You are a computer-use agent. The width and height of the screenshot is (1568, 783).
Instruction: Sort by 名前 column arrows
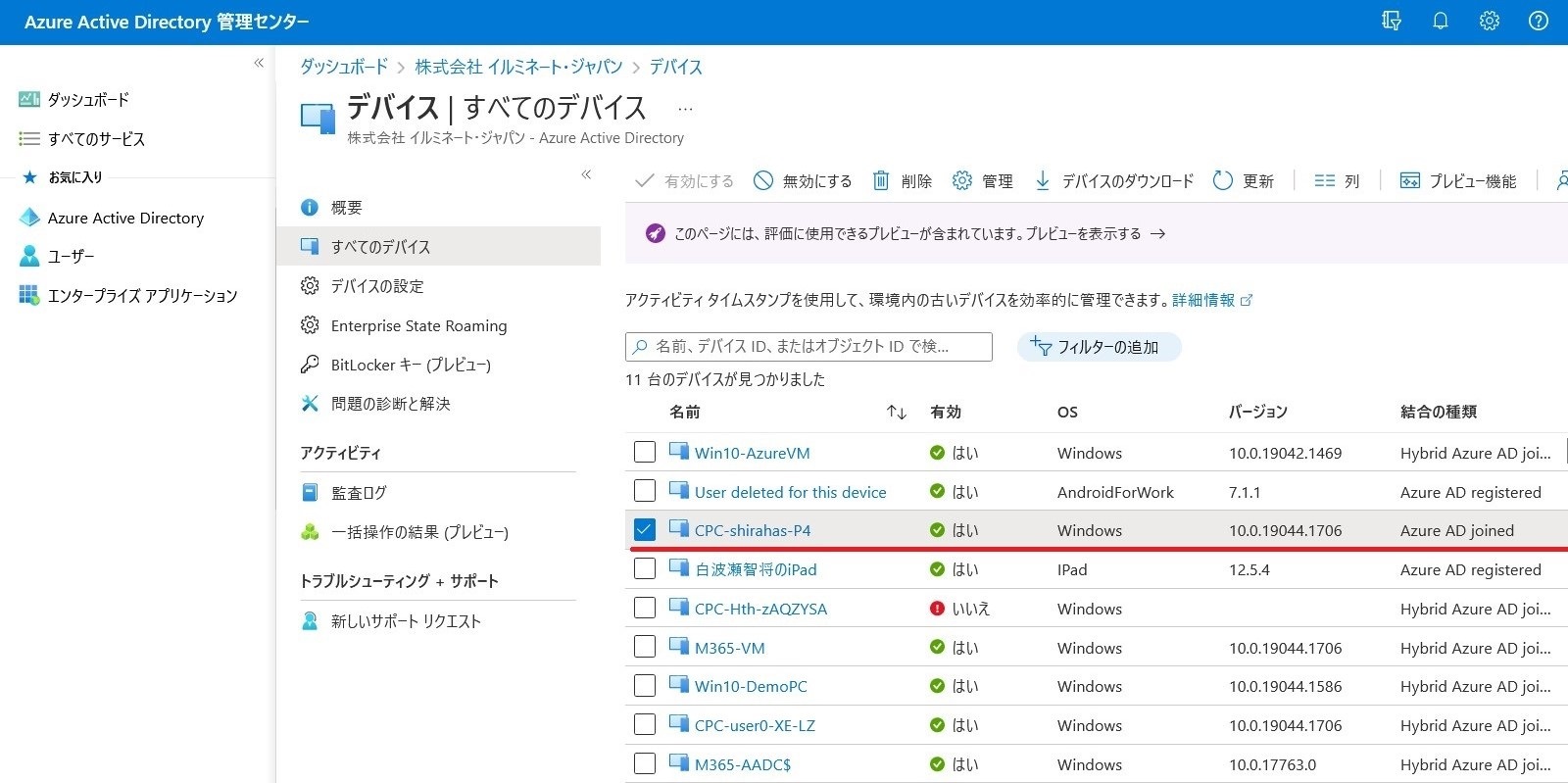click(897, 413)
